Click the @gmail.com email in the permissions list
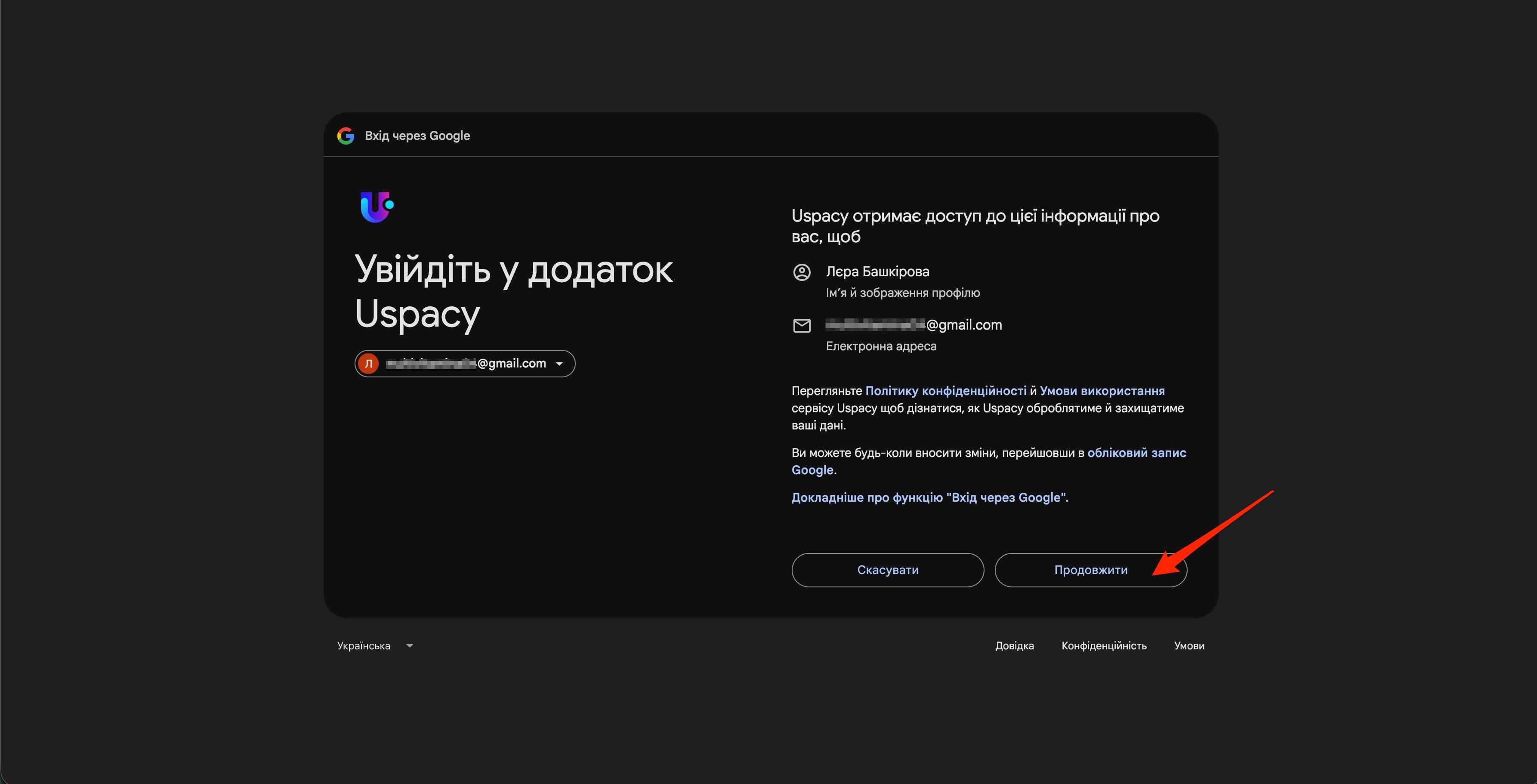Screen dimensions: 1537x784 (x=914, y=325)
